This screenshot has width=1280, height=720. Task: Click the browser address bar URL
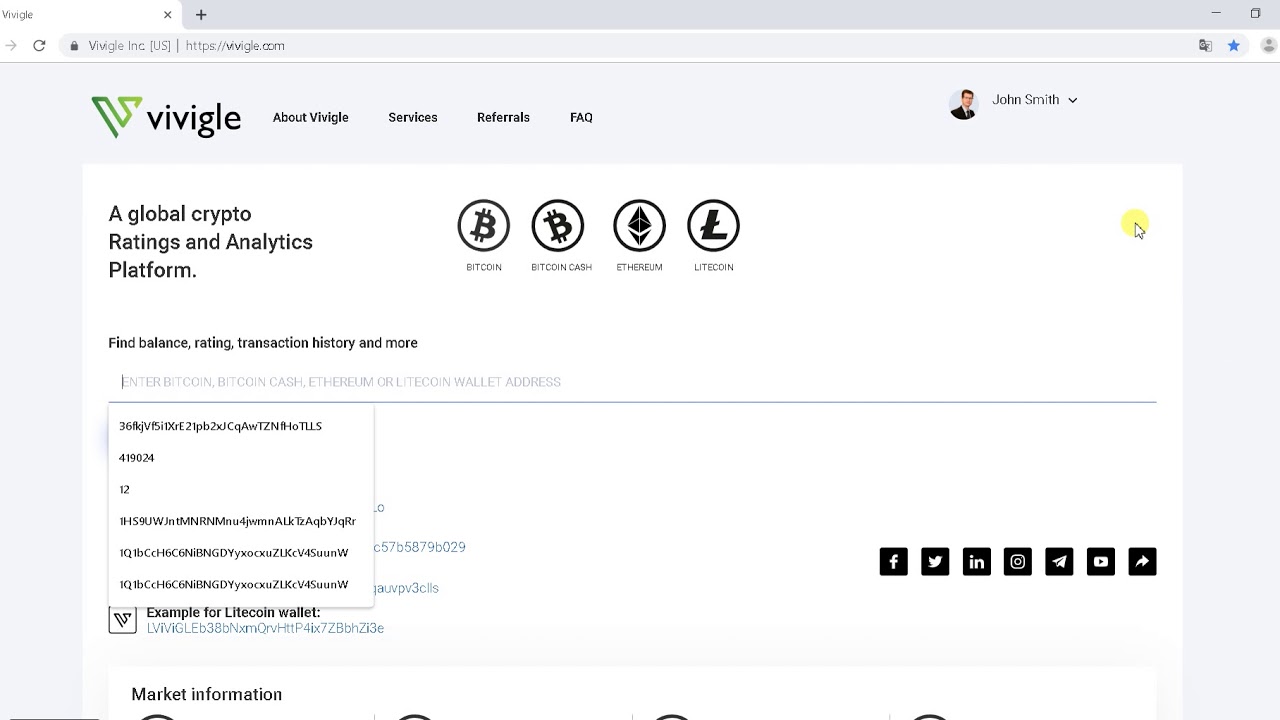(235, 46)
